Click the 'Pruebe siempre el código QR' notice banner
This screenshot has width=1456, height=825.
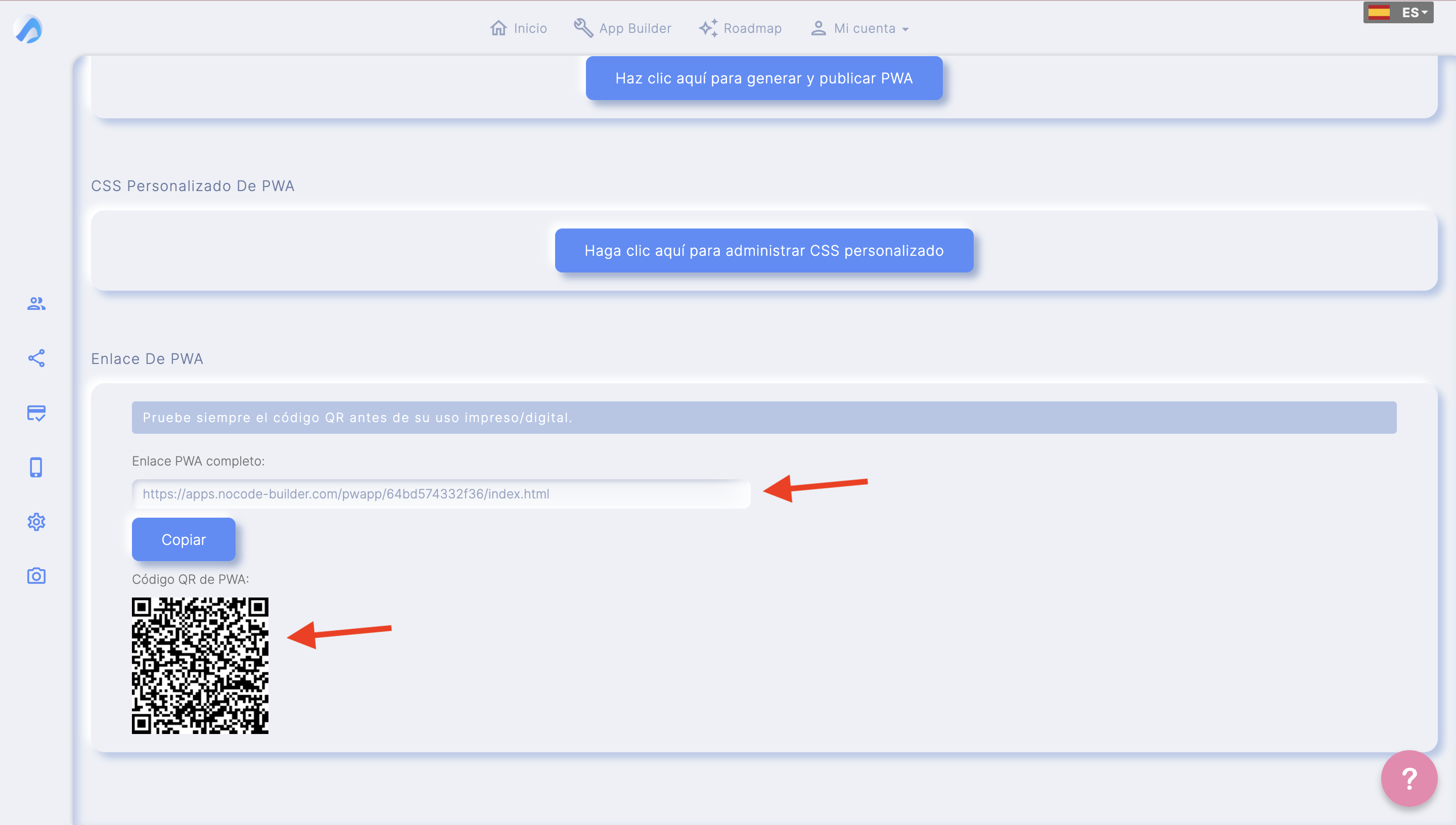coord(764,418)
